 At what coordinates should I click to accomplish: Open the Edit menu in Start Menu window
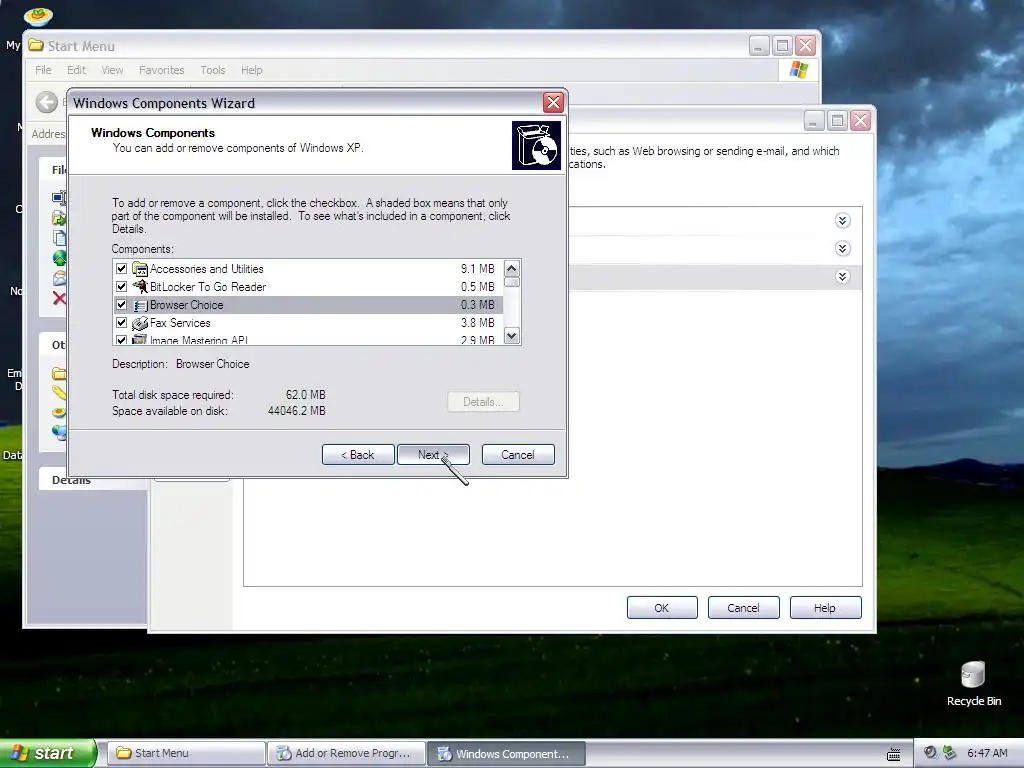tap(76, 70)
